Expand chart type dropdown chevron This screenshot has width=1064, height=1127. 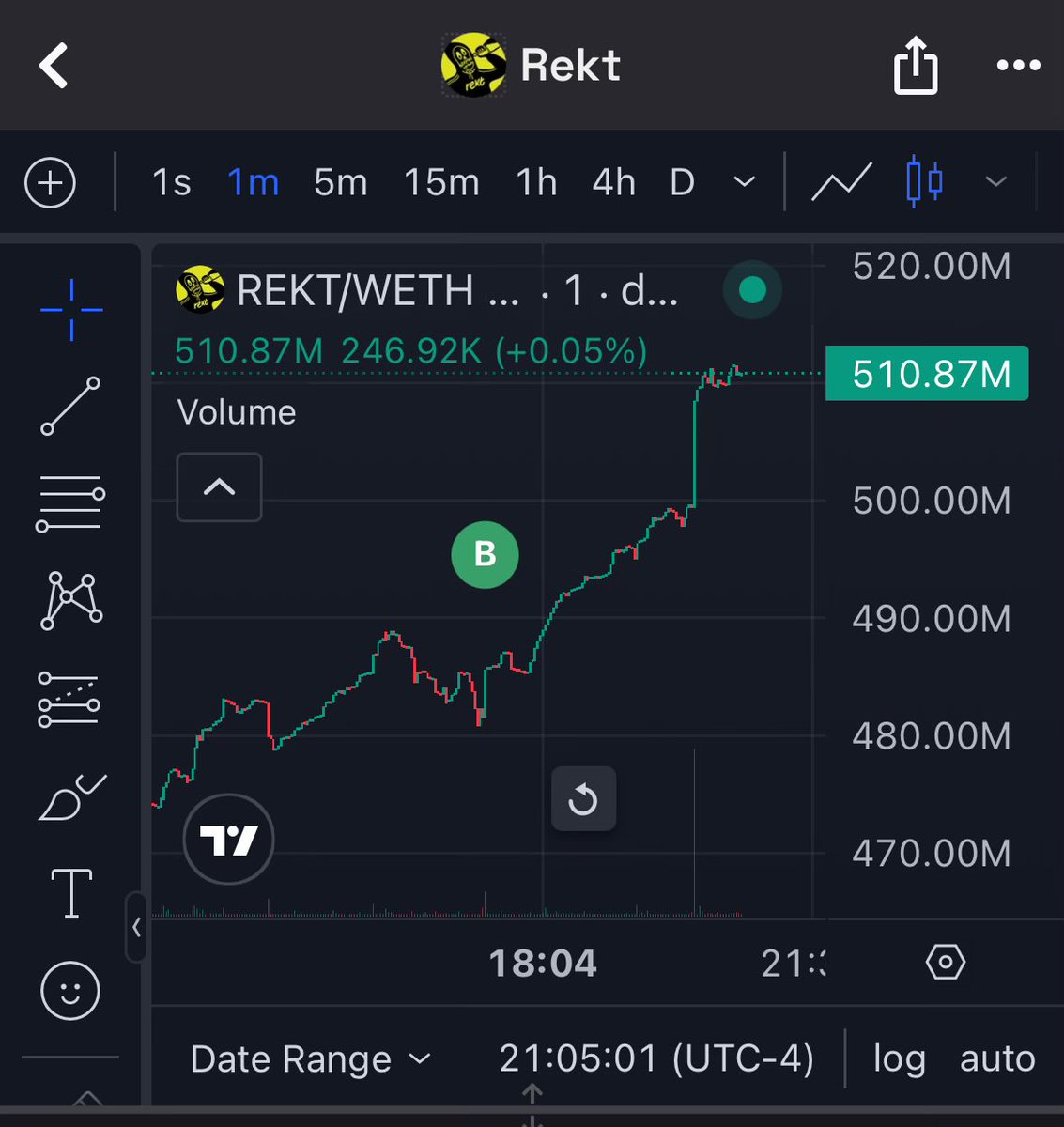996,182
